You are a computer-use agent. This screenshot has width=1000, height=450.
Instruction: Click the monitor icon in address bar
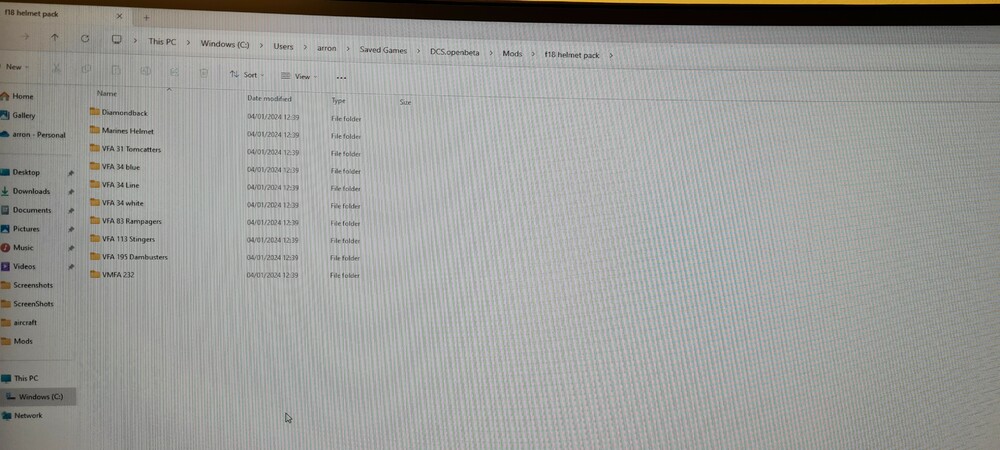116,40
